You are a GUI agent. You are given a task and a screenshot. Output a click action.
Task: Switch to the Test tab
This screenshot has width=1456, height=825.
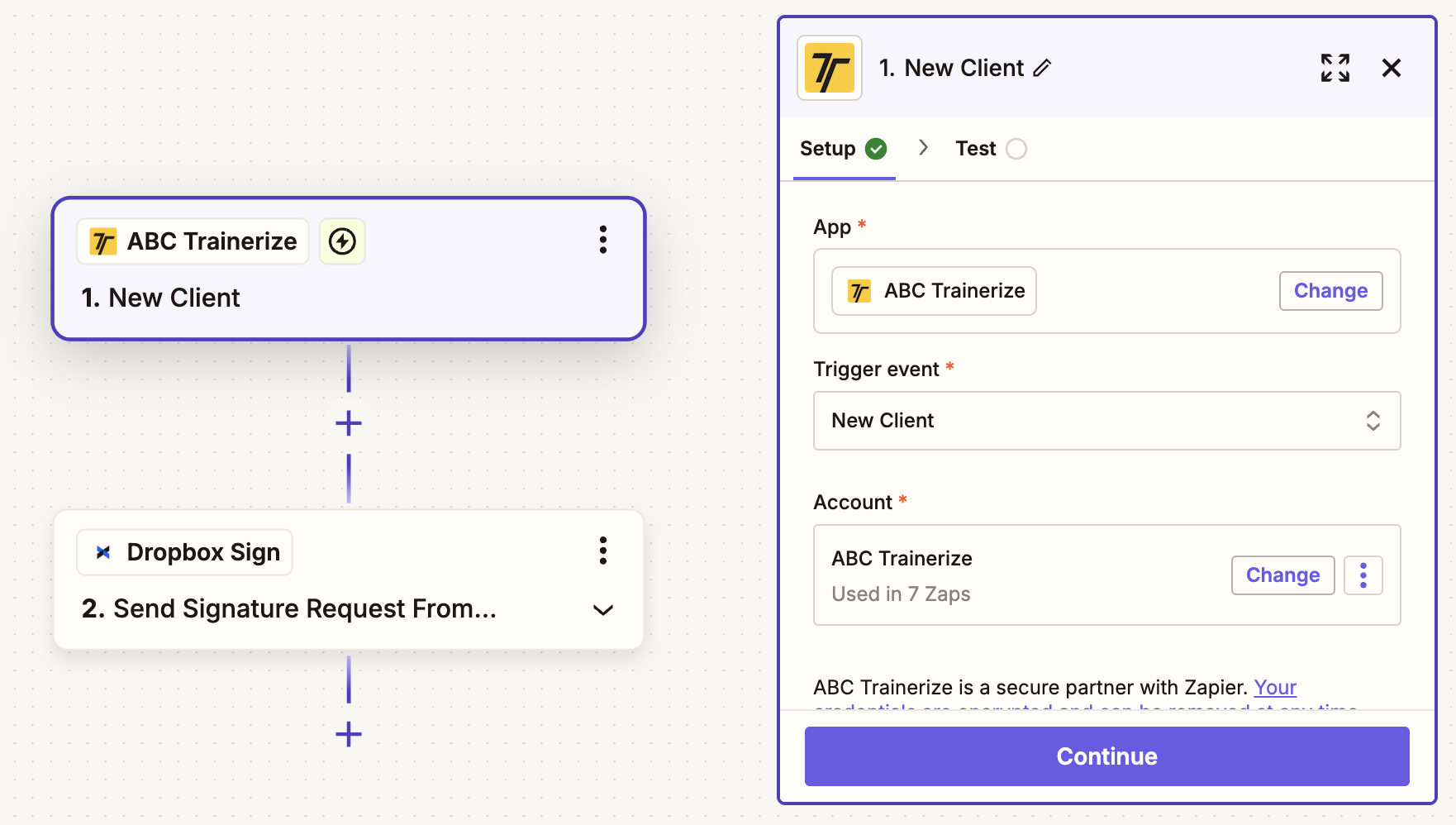pyautogui.click(x=992, y=149)
